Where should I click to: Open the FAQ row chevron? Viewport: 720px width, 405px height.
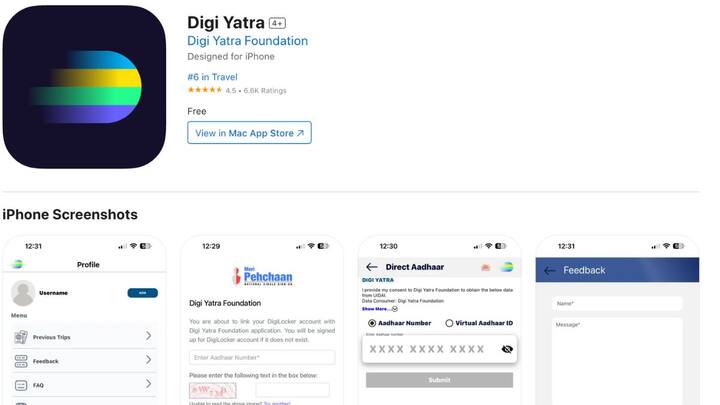pos(148,383)
